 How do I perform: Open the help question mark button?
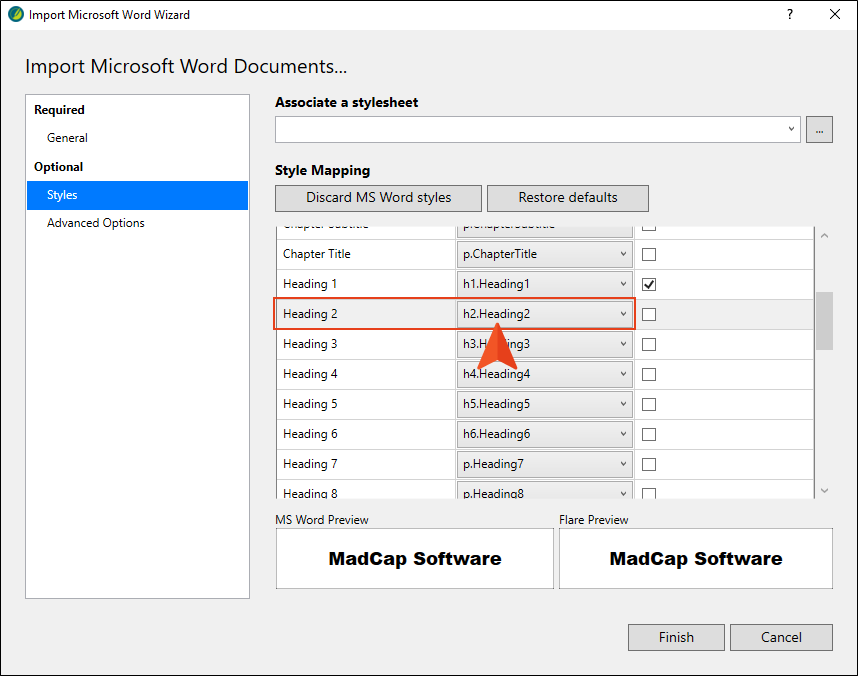click(x=790, y=14)
